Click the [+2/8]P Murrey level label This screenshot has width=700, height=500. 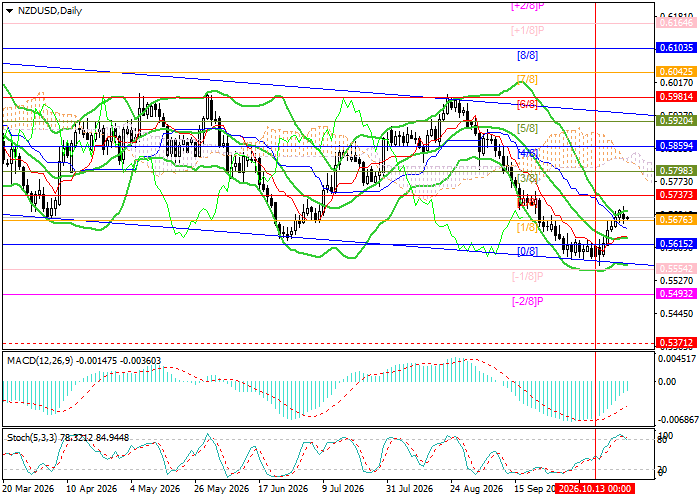point(527,6)
